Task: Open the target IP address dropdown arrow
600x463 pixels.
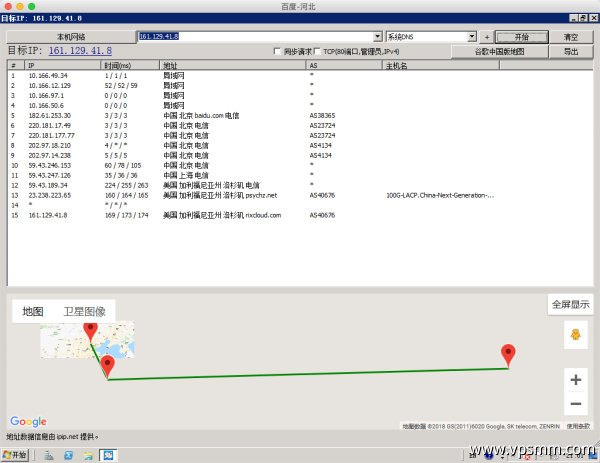Action: pyautogui.click(x=378, y=37)
